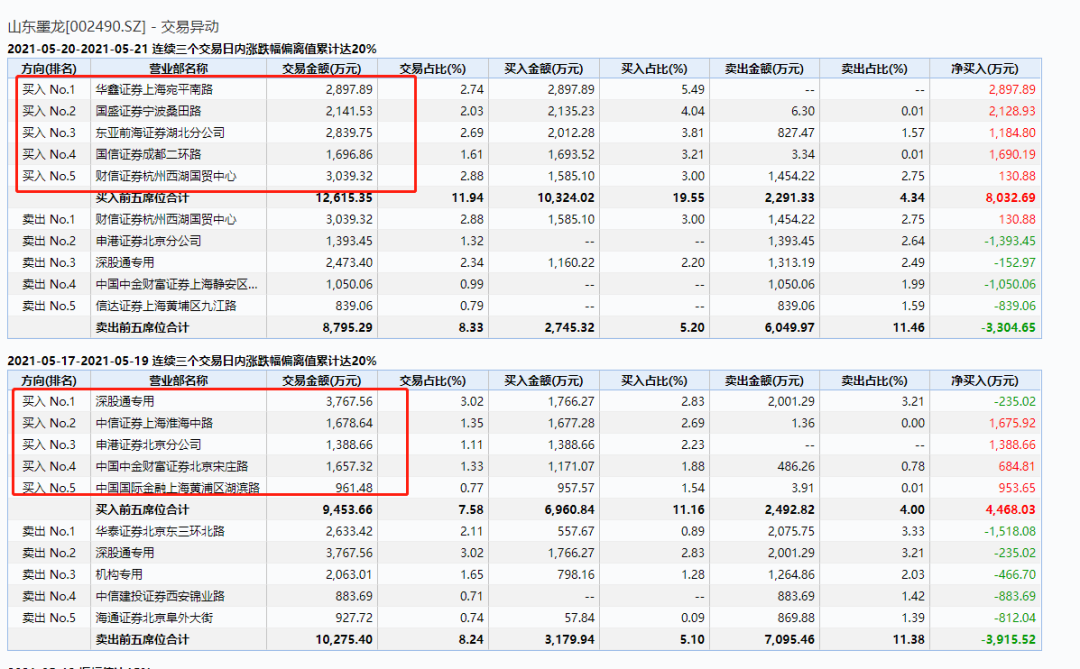Click the sell total 7,095.46
The width and height of the screenshot is (1080, 669).
(x=789, y=639)
